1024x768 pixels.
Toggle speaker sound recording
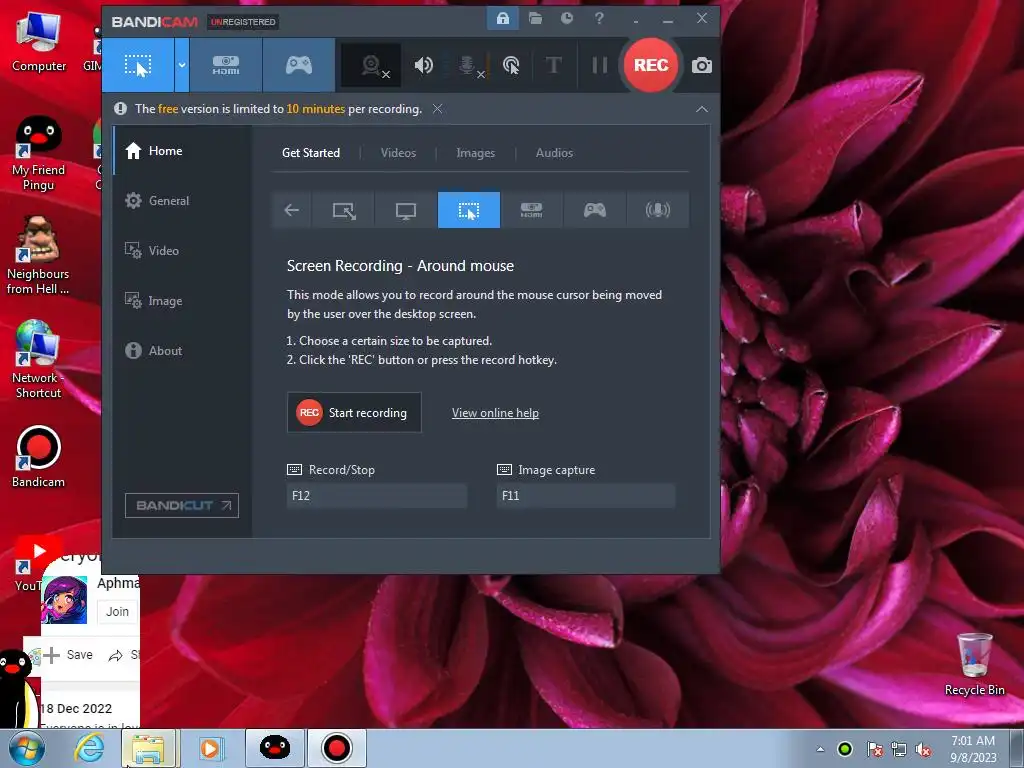click(x=424, y=65)
